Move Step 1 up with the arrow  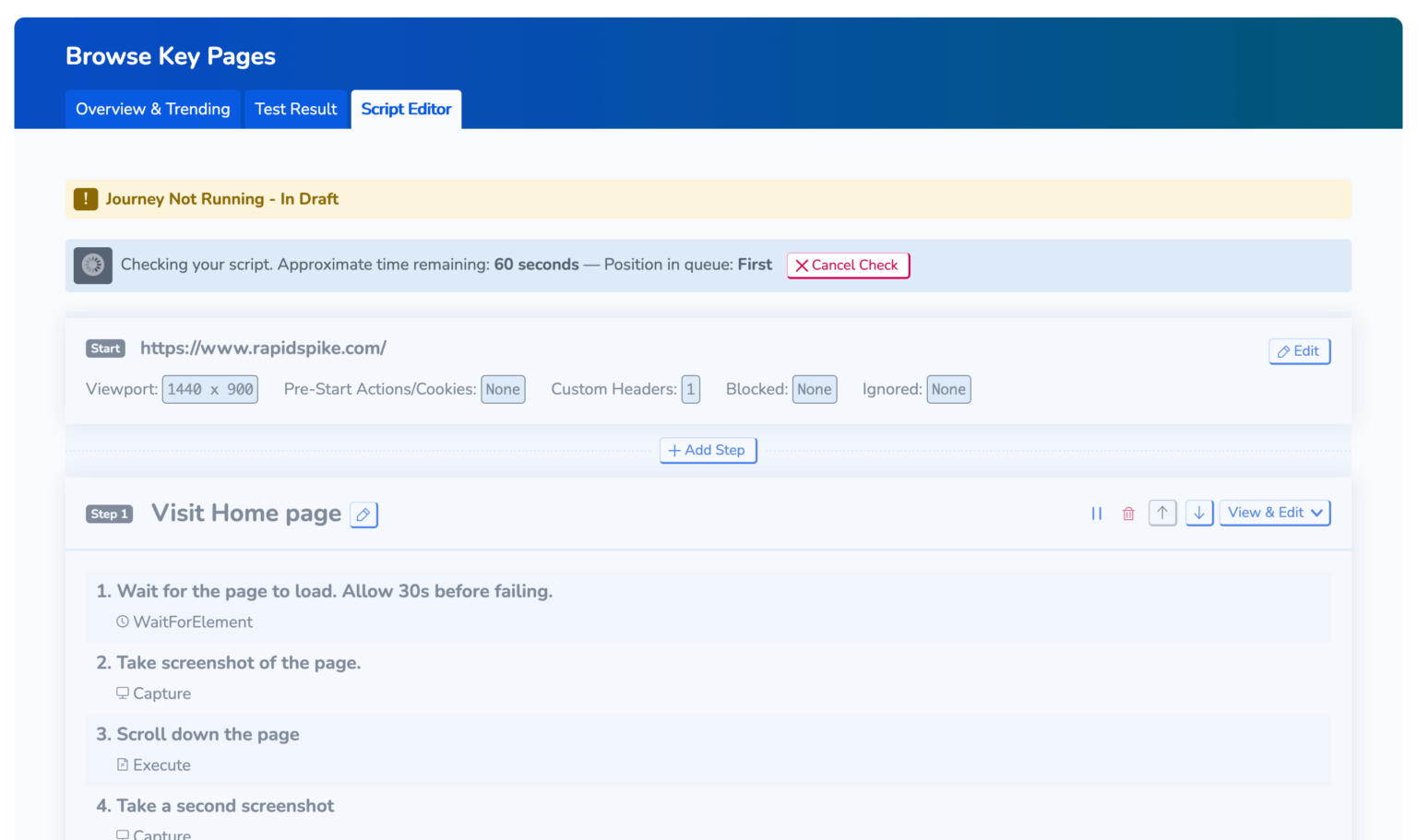(x=1162, y=513)
